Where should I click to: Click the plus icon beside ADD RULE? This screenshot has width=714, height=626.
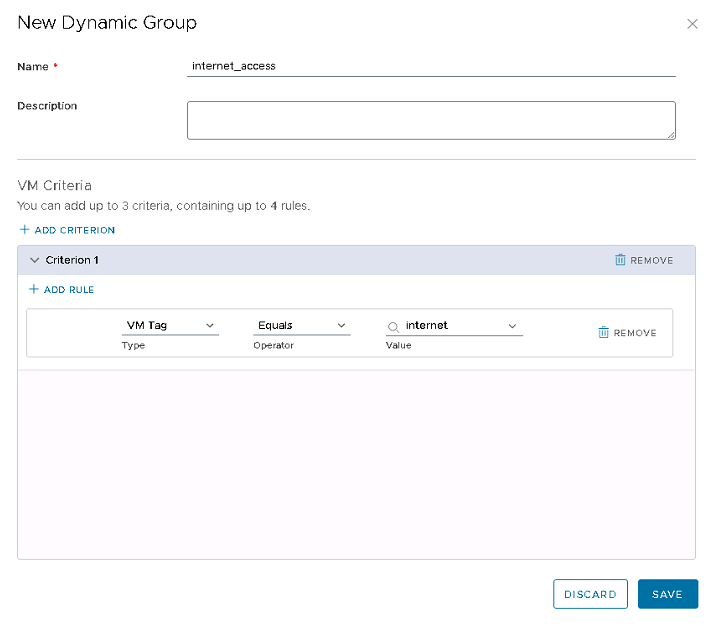[x=33, y=290]
